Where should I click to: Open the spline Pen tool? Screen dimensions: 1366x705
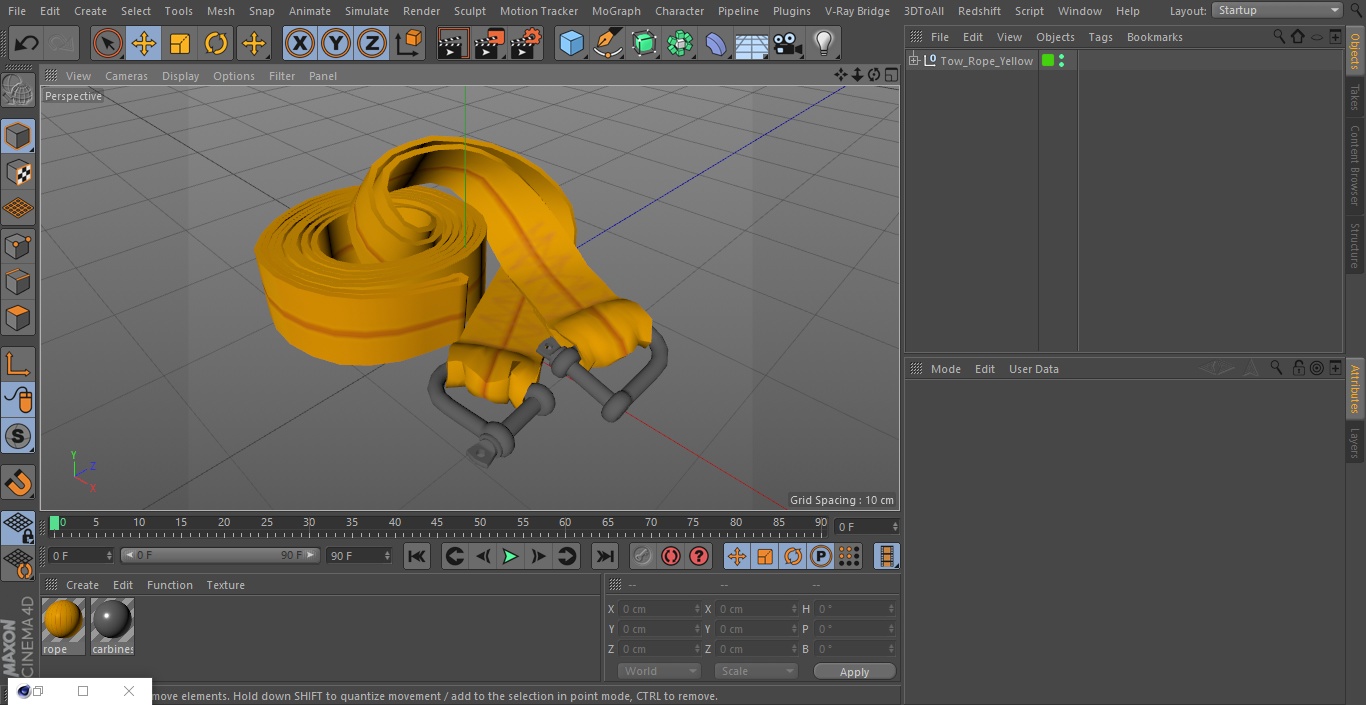pyautogui.click(x=608, y=43)
